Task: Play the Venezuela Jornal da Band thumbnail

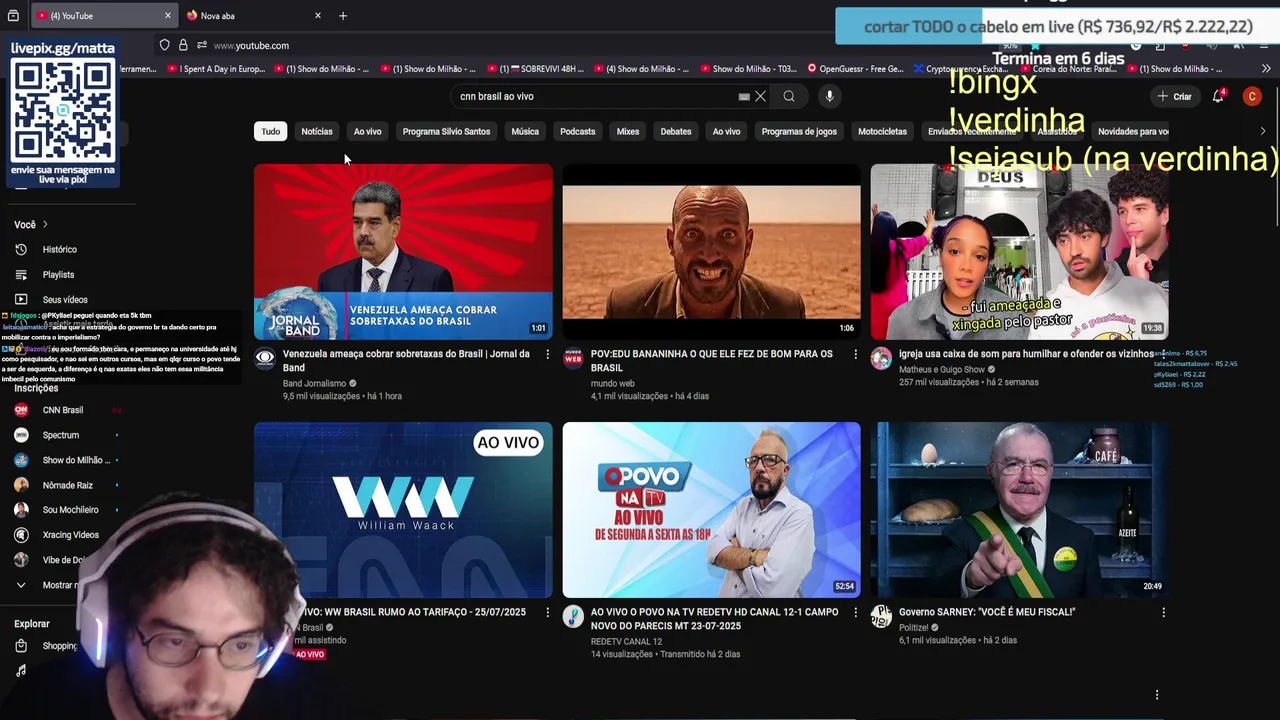Action: pos(403,252)
